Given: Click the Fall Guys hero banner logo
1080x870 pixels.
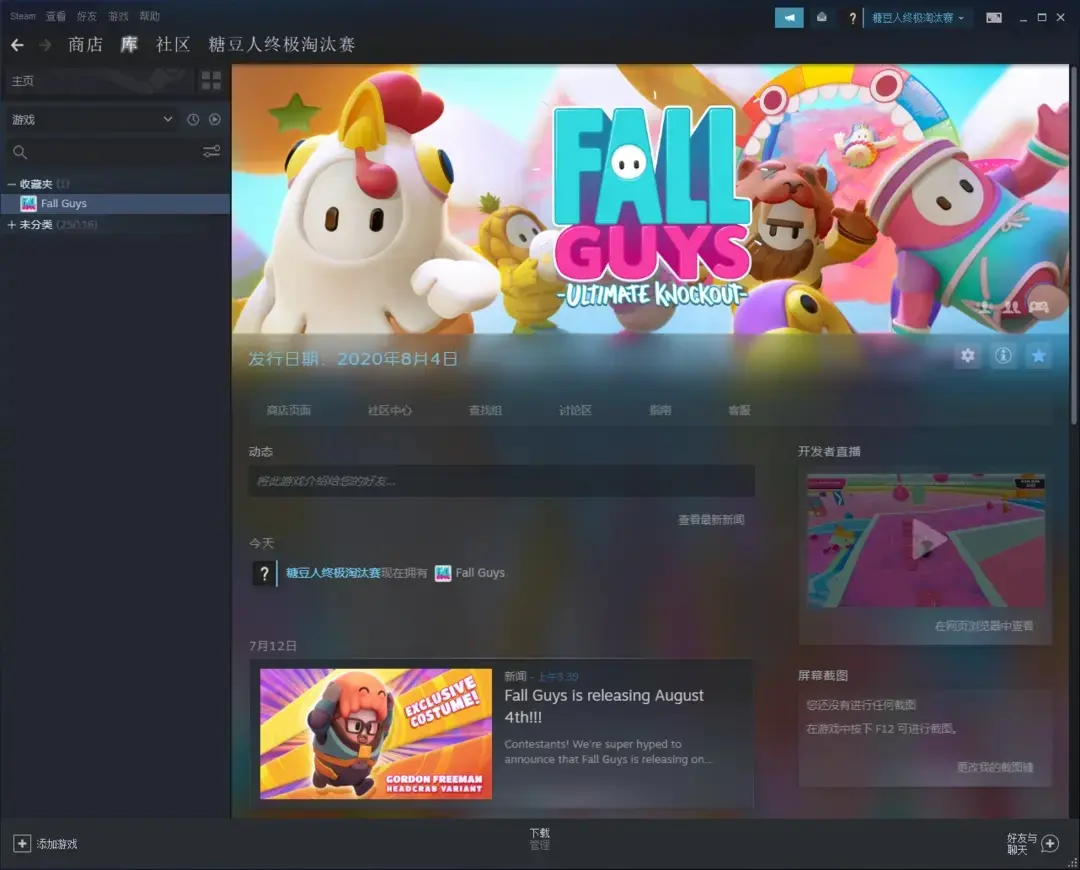Looking at the screenshot, I should [x=652, y=207].
